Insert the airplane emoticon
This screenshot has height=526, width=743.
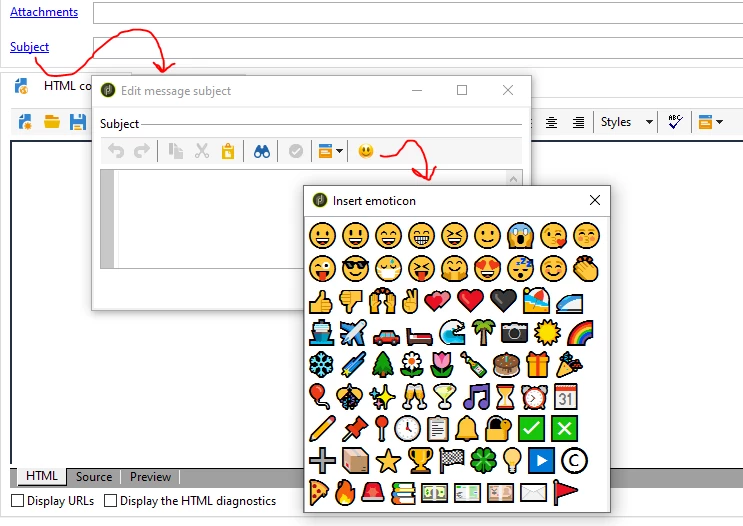point(353,333)
